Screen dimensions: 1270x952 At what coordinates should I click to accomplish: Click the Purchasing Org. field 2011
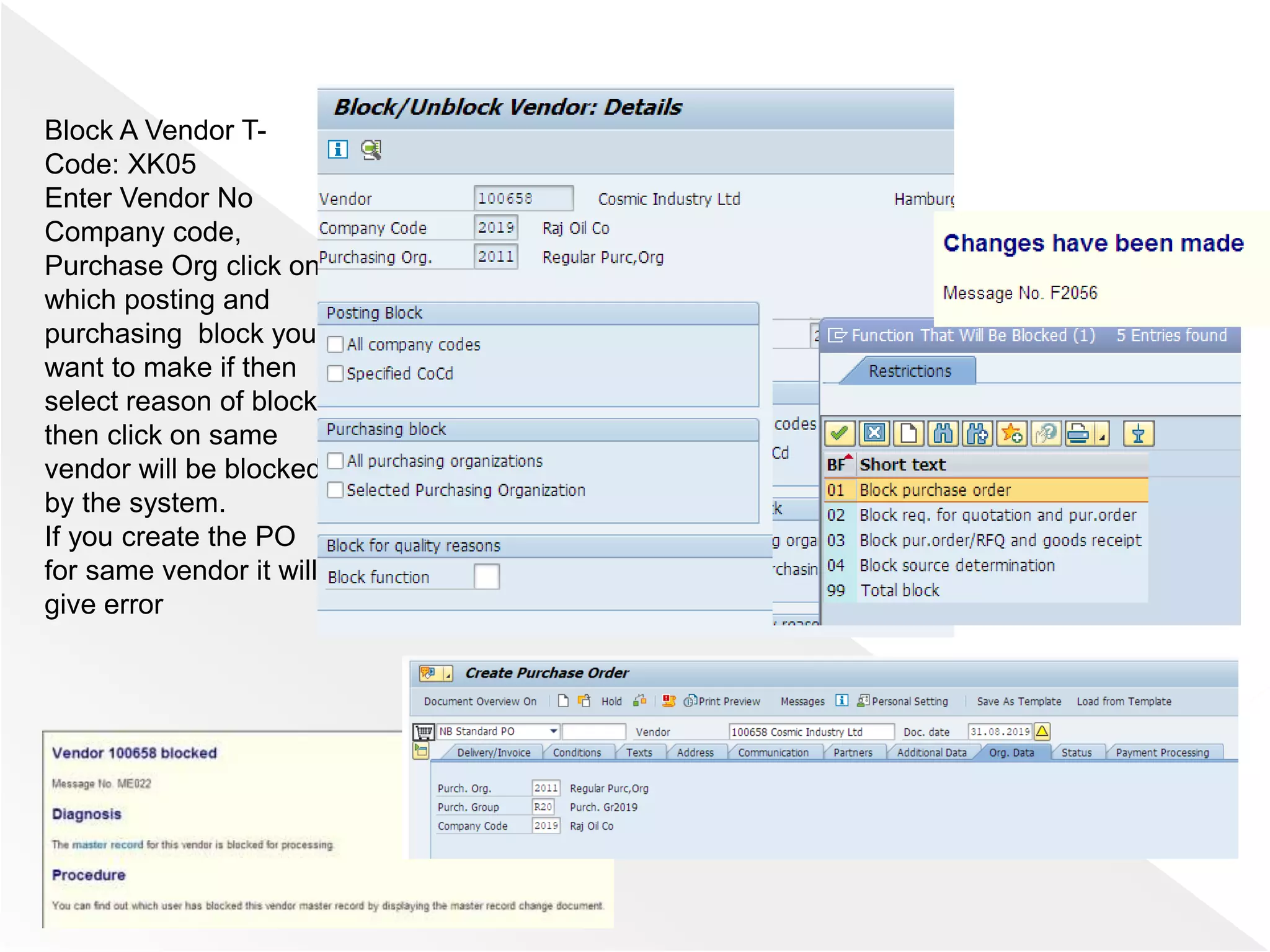(x=495, y=256)
